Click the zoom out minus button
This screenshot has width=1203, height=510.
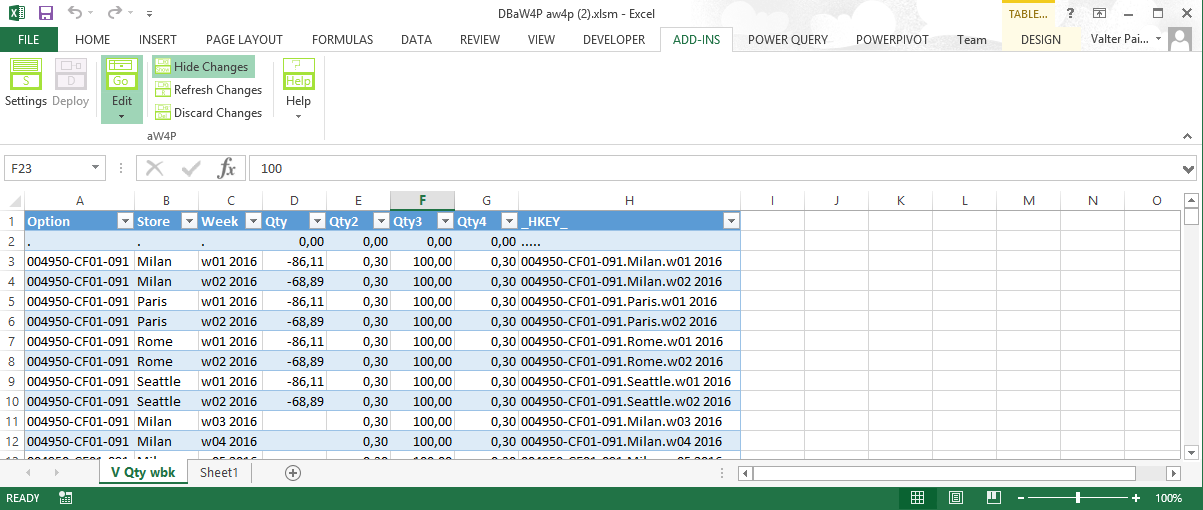pos(1022,498)
